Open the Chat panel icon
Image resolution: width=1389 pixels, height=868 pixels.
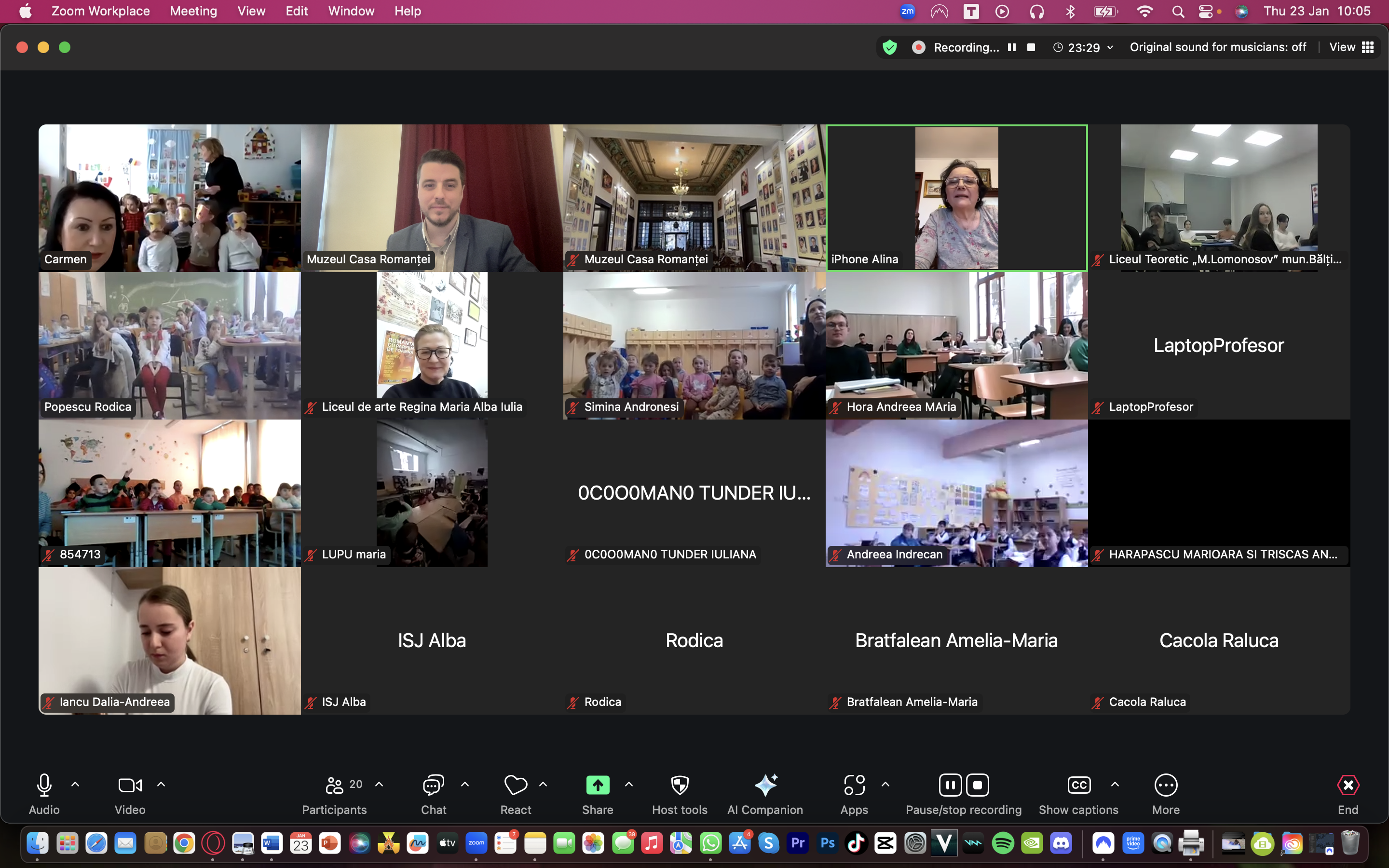434,785
